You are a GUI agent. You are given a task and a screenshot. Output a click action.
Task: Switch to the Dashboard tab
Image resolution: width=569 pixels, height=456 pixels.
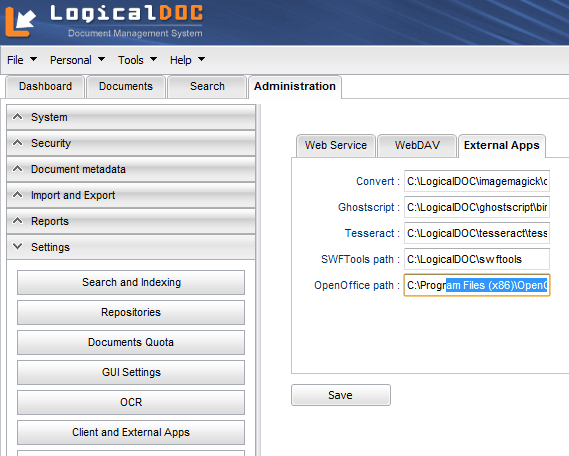point(45,87)
